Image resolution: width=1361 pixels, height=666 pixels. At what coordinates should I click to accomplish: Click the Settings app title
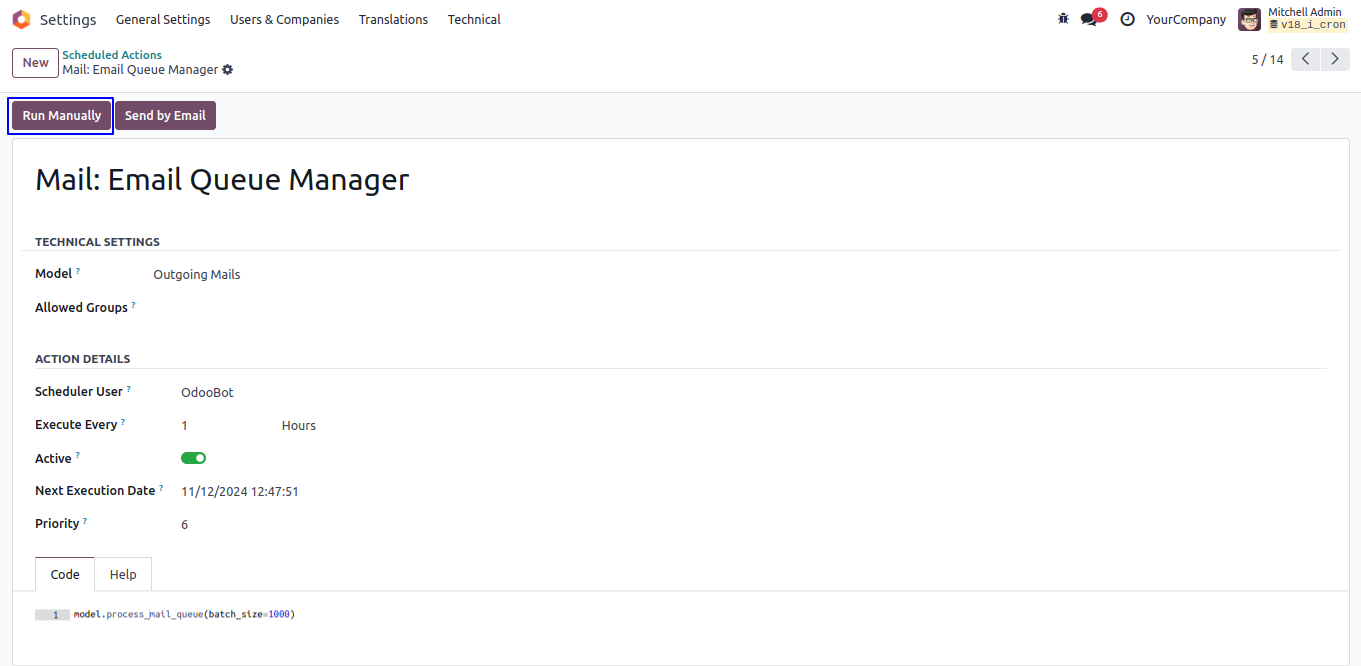click(x=68, y=20)
